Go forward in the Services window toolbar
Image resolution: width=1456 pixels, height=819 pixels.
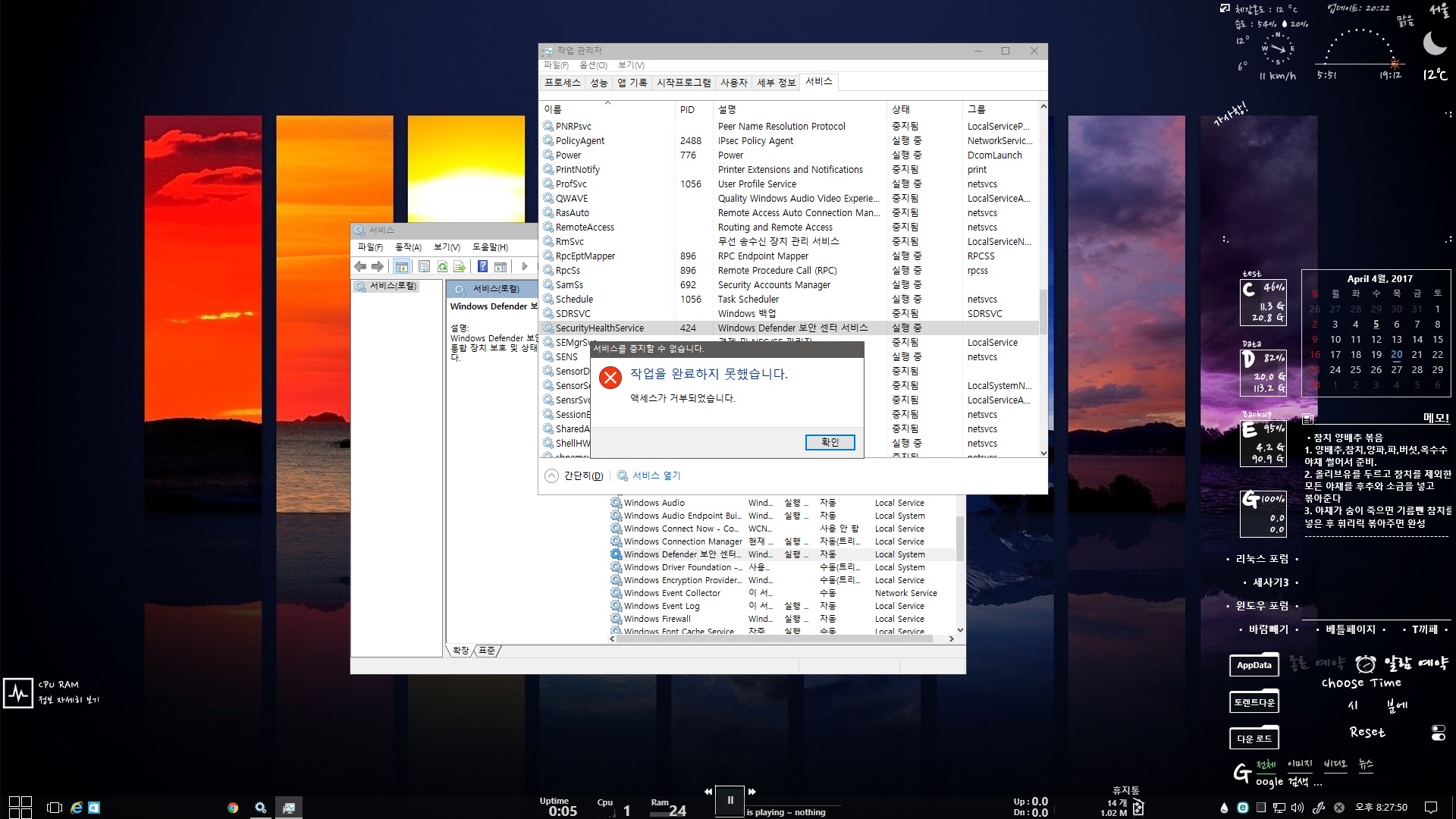pos(377,266)
